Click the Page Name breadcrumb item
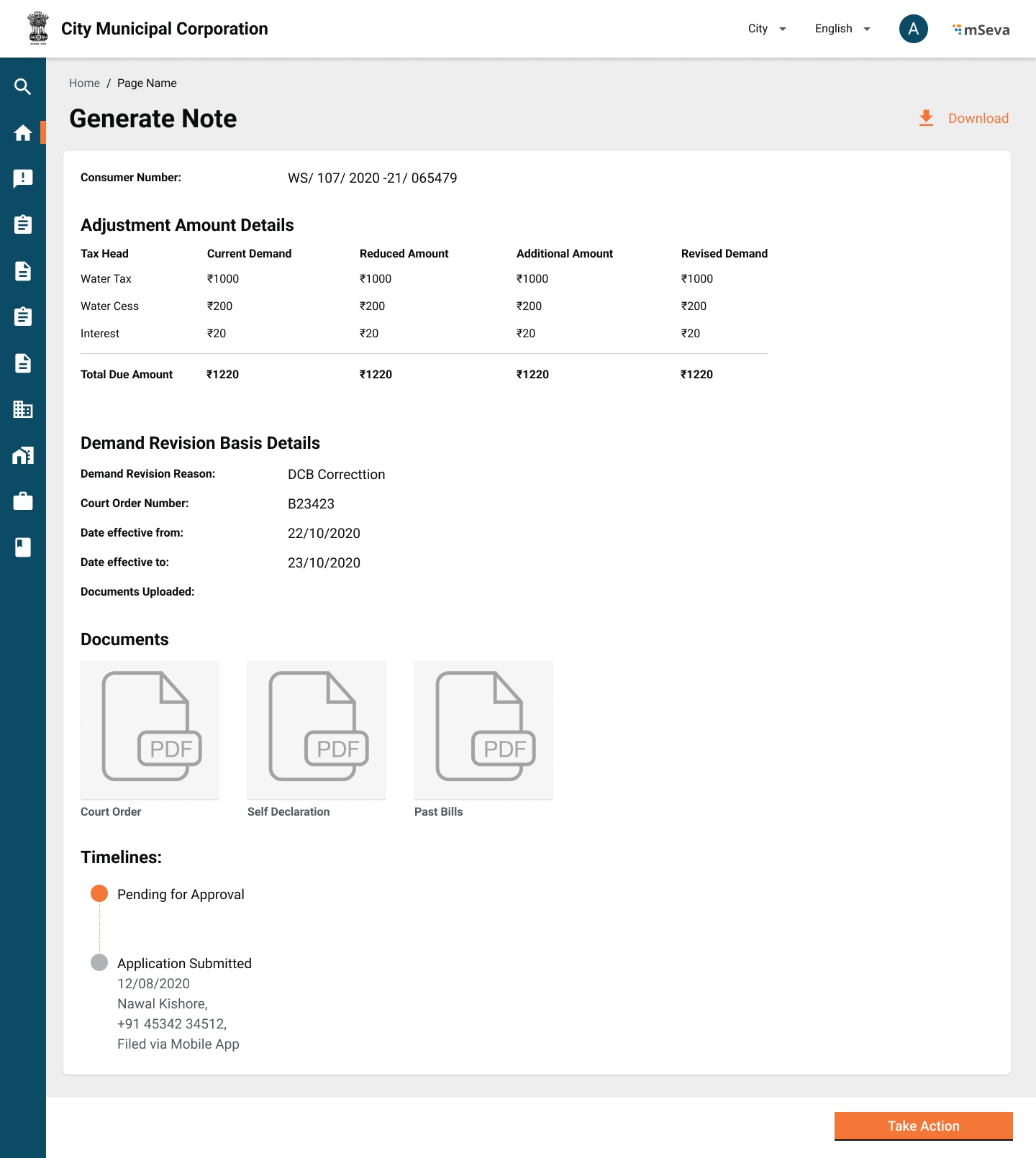 point(147,83)
